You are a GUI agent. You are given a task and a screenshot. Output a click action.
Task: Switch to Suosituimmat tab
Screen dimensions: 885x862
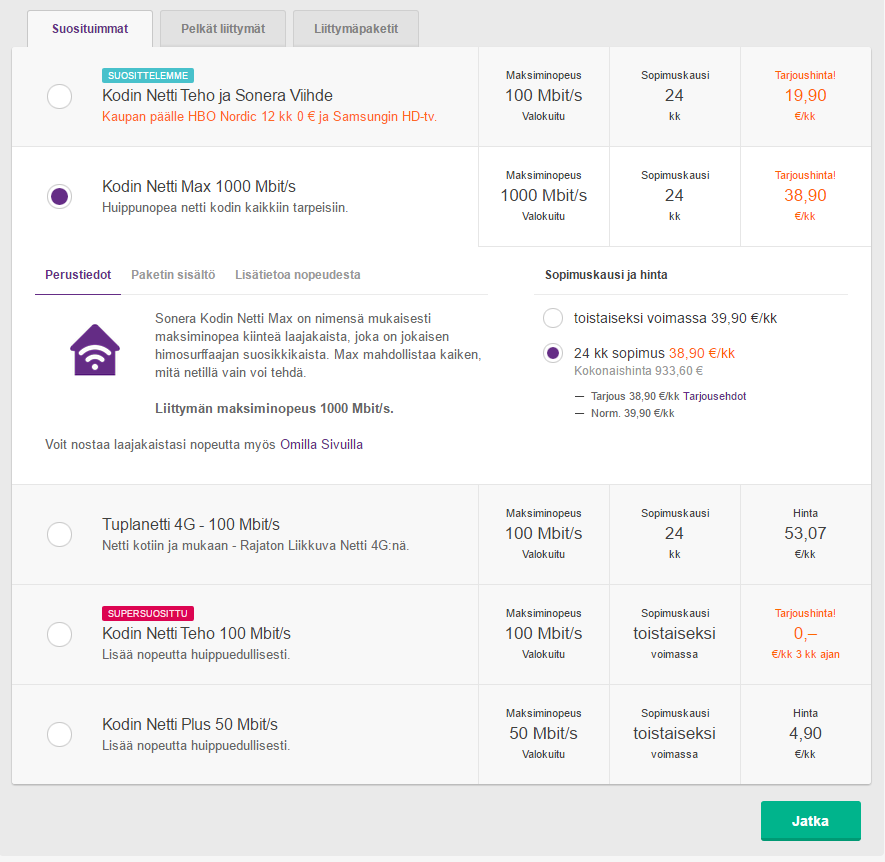point(90,29)
